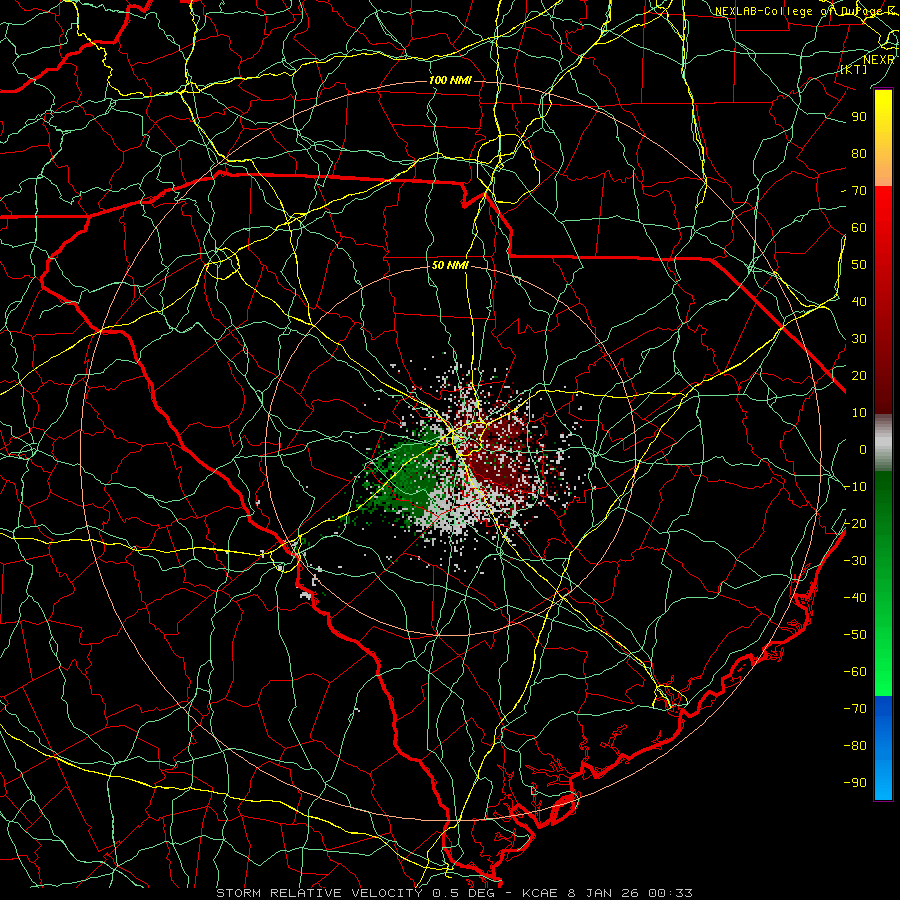Click the -50 label on the velocity scale
Viewport: 900px width, 900px height.
coord(855,635)
